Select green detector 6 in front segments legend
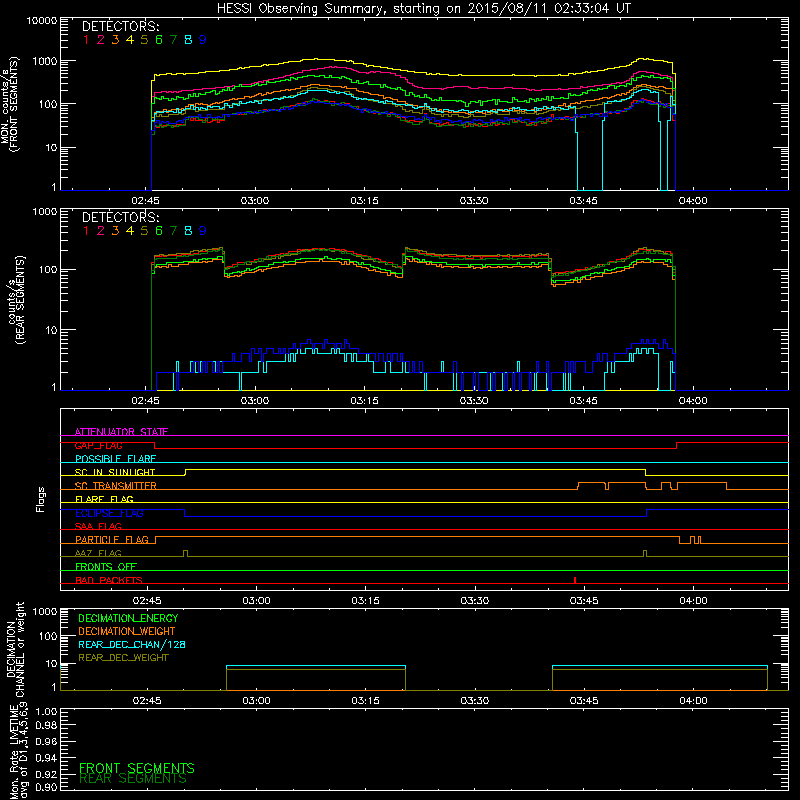Screen dimensions: 800x800 159,40
